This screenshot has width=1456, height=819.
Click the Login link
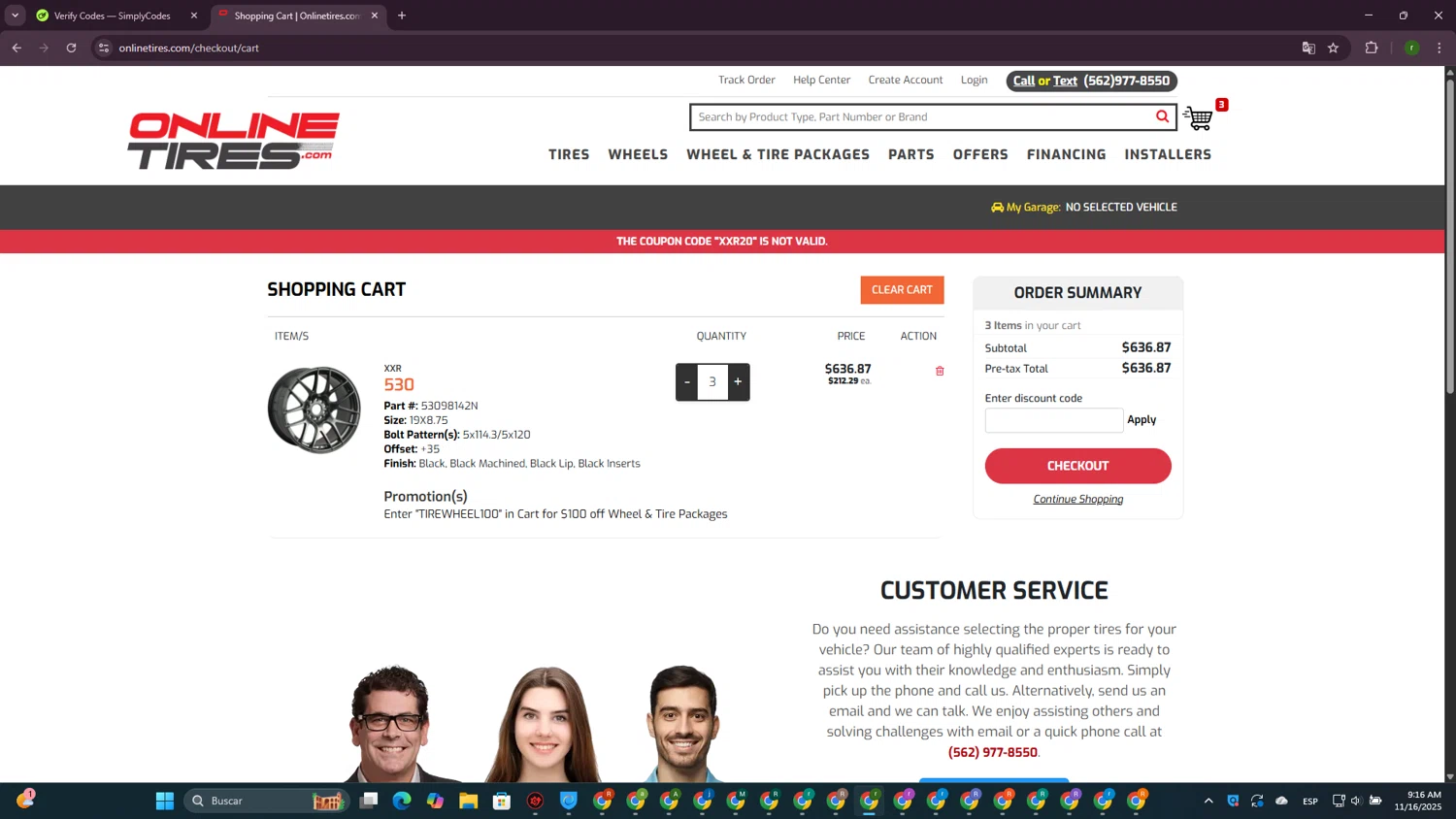click(974, 81)
